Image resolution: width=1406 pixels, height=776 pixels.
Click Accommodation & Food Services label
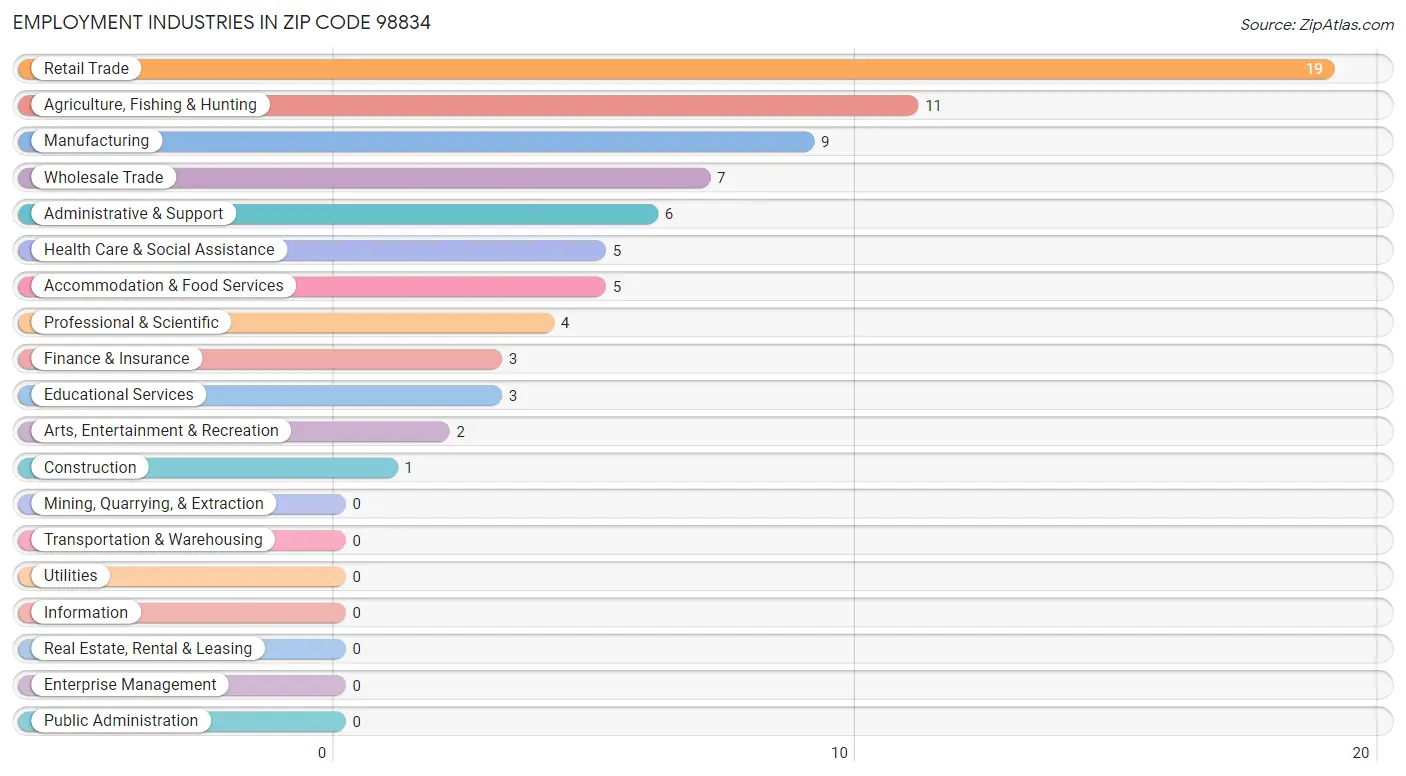[164, 286]
